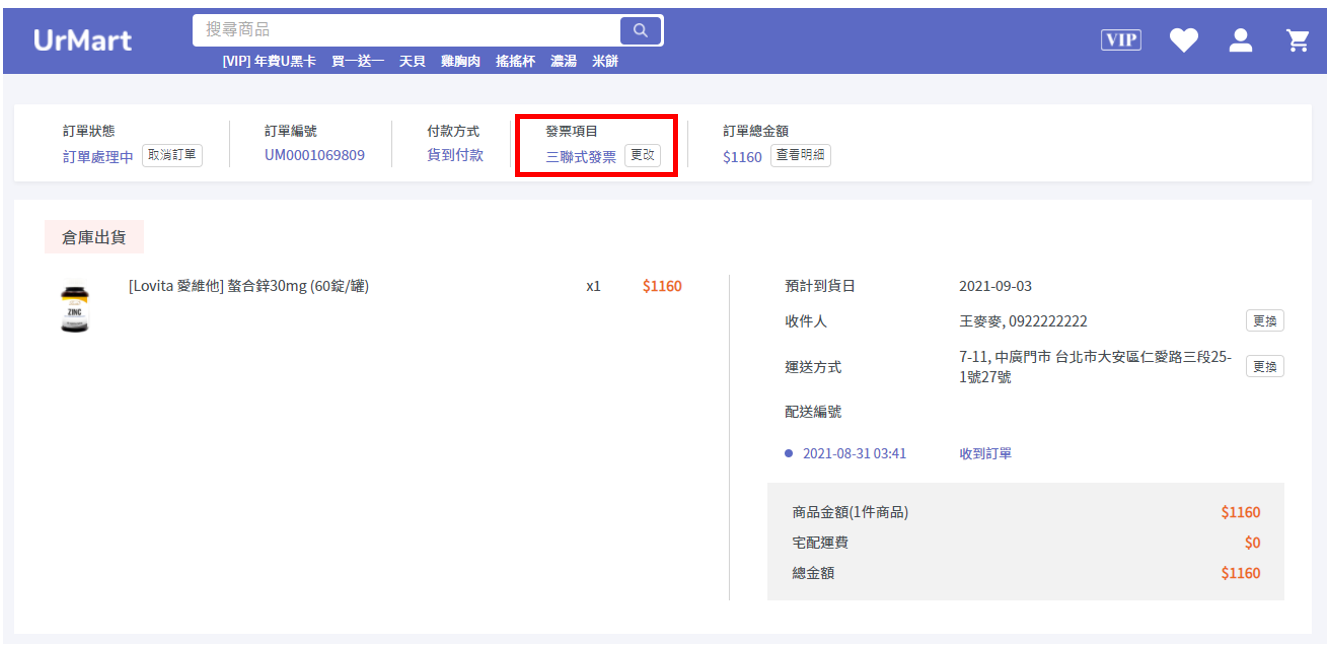Click the Lovita zinc product thumbnail

point(74,309)
